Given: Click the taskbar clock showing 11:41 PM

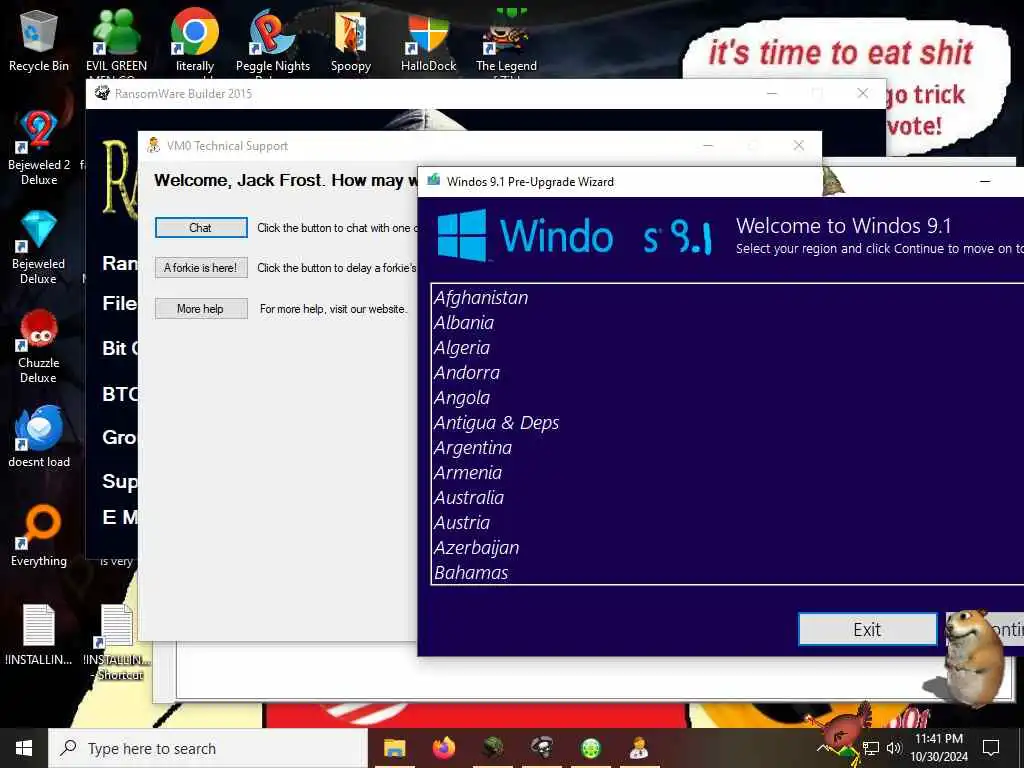Looking at the screenshot, I should 939,748.
